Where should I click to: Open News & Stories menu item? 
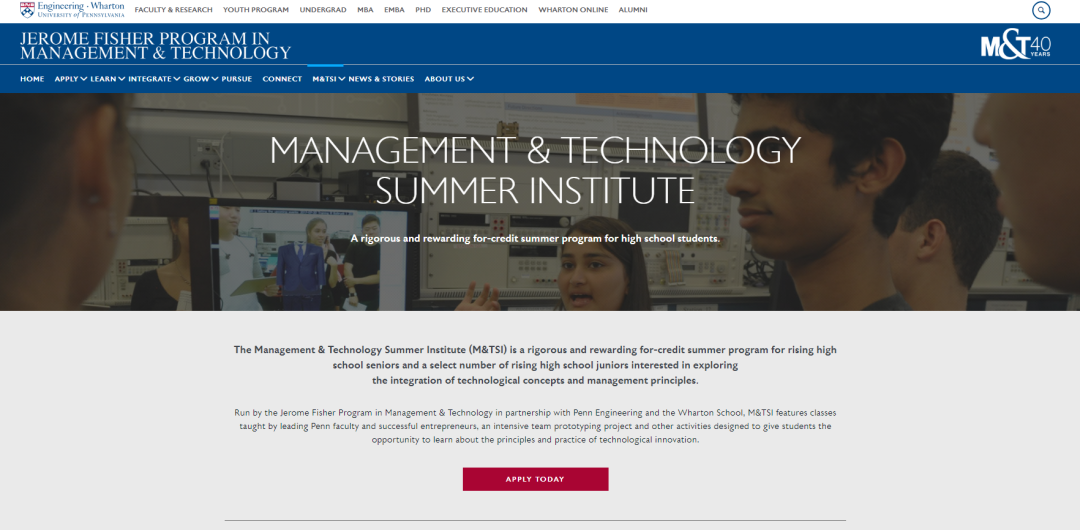381,79
